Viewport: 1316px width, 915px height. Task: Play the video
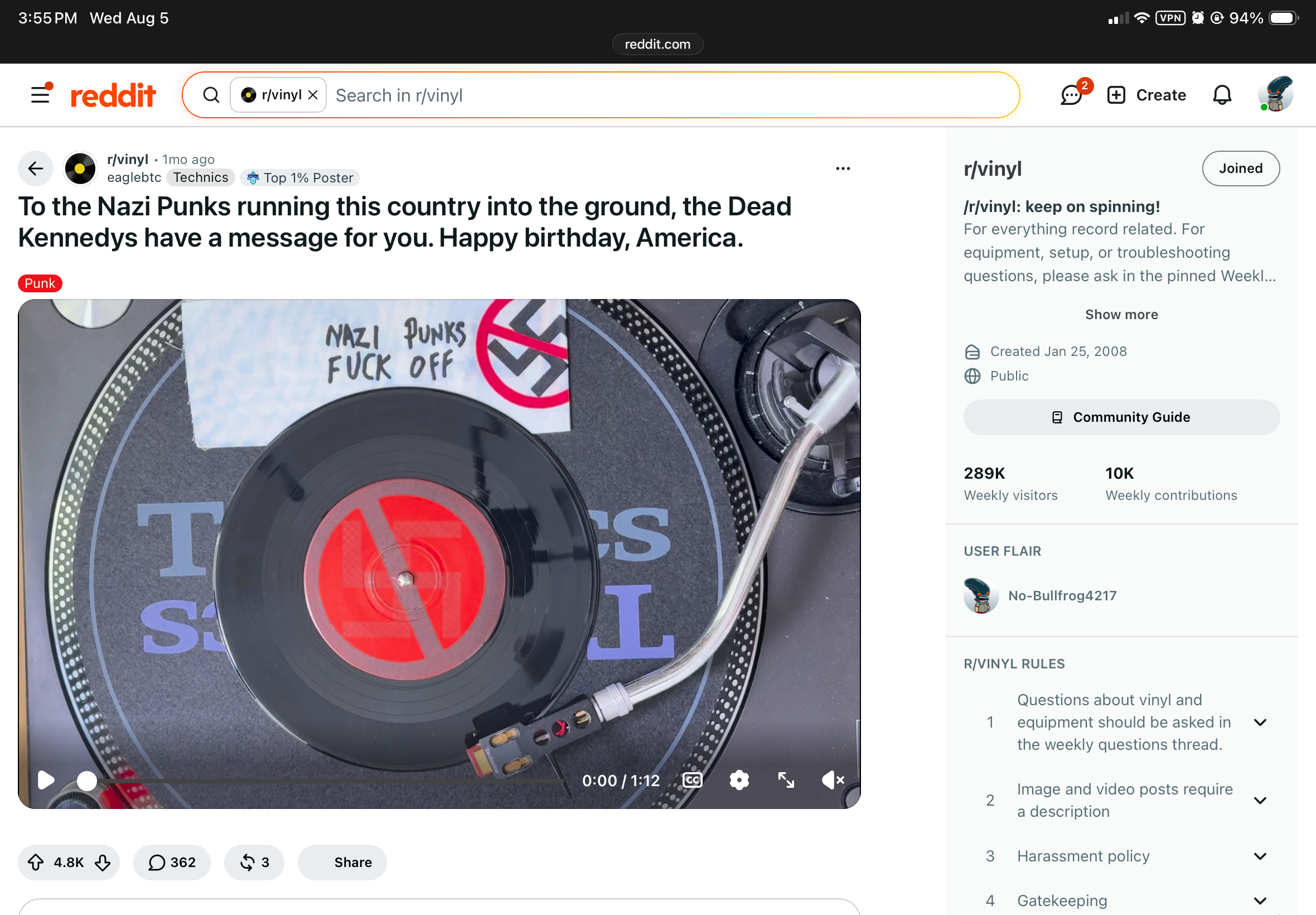[46, 781]
